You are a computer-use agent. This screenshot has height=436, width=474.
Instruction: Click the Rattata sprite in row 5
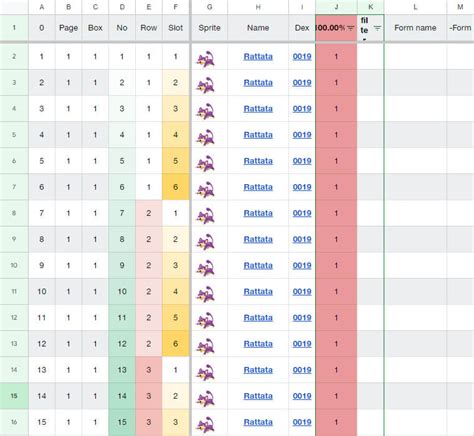[206, 137]
